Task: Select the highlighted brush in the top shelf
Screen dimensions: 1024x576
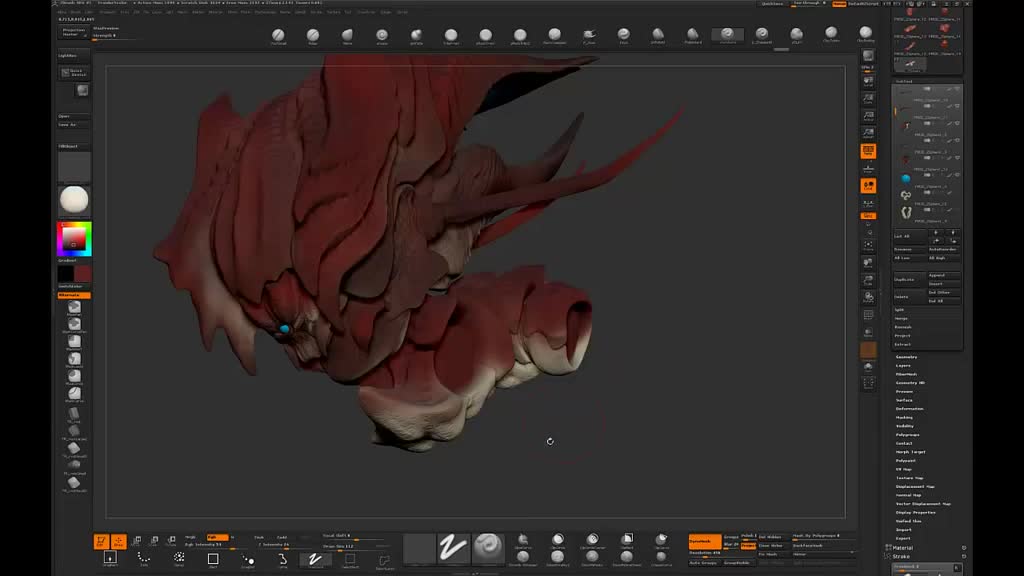Action: pos(728,35)
